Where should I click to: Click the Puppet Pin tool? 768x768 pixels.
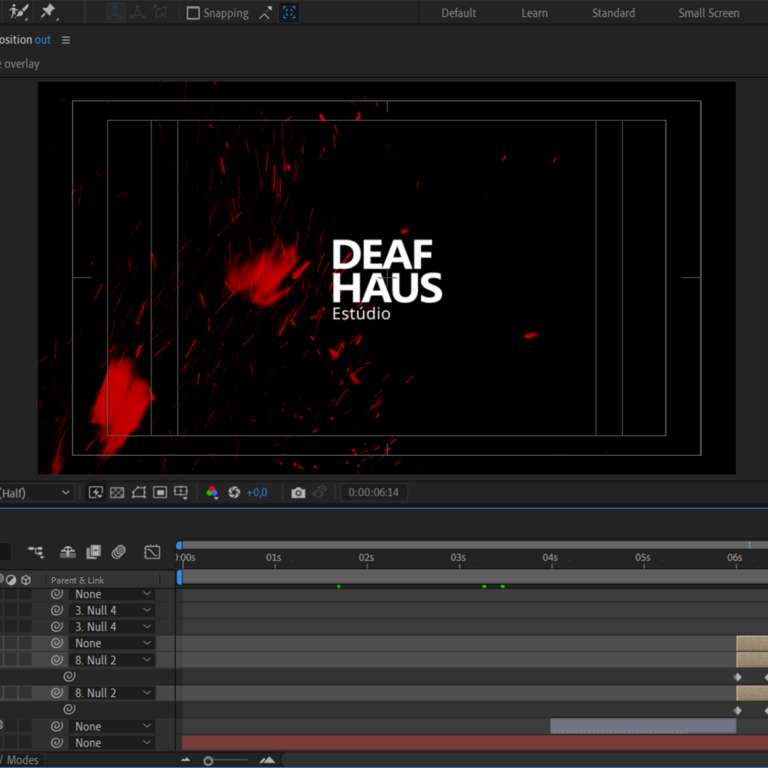point(47,12)
